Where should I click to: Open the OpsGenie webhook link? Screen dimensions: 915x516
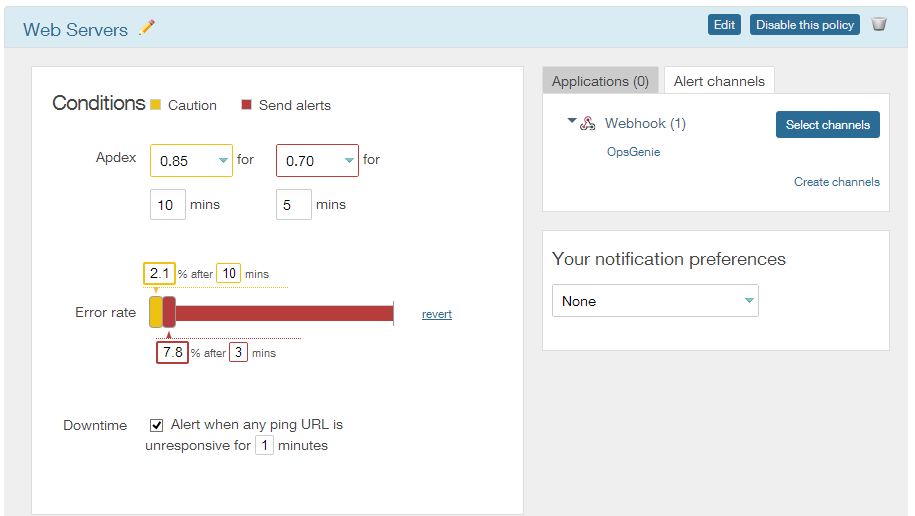point(633,152)
